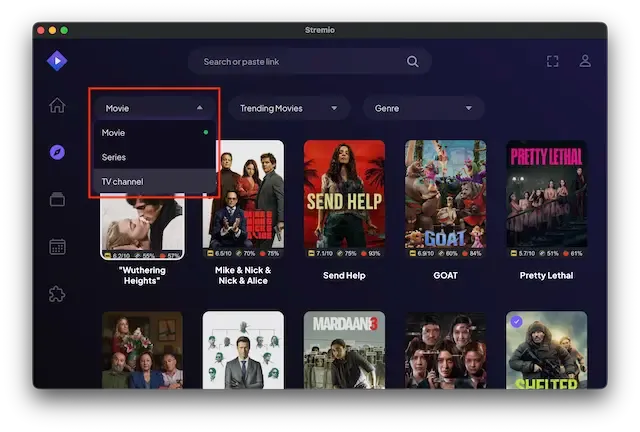Select the Discover compass icon
Viewport: 640px width, 432px height.
pyautogui.click(x=57, y=152)
